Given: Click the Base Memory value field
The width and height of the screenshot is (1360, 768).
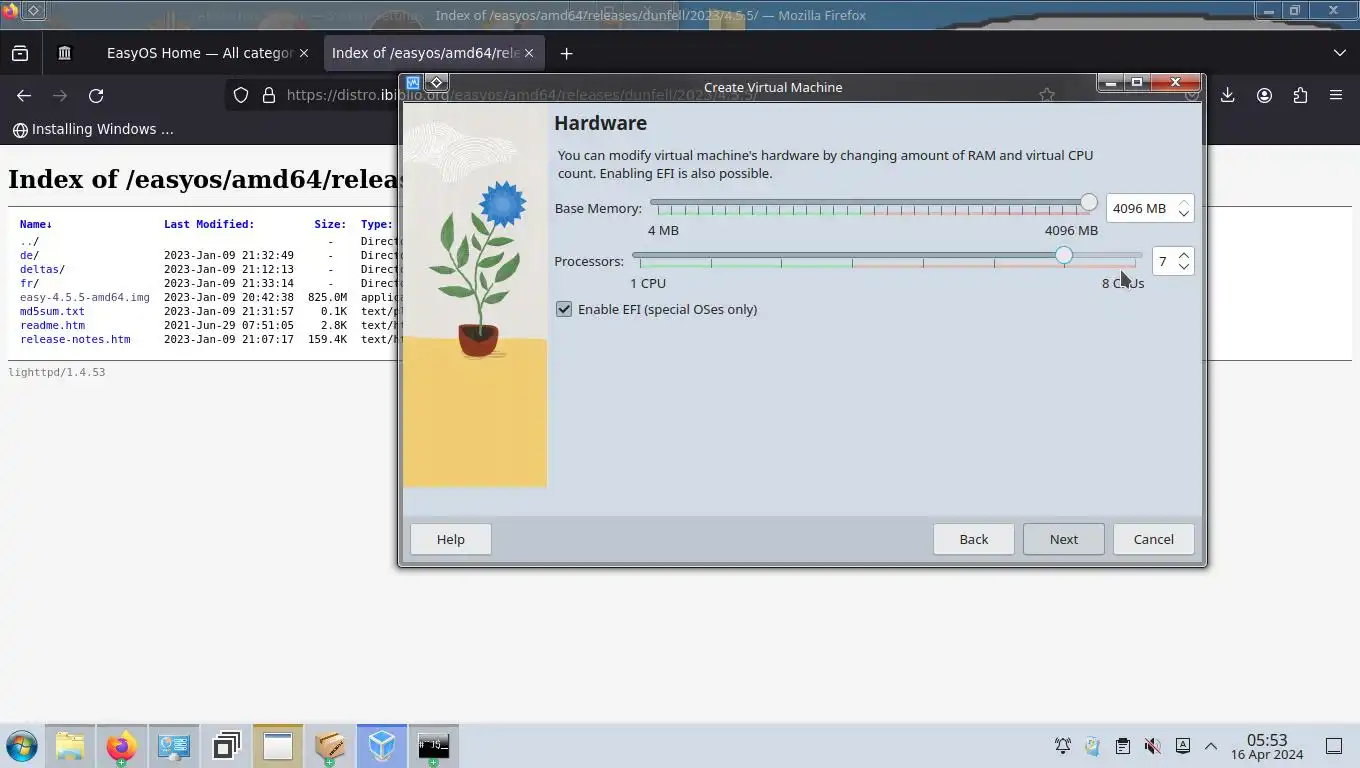Looking at the screenshot, I should coord(1139,208).
